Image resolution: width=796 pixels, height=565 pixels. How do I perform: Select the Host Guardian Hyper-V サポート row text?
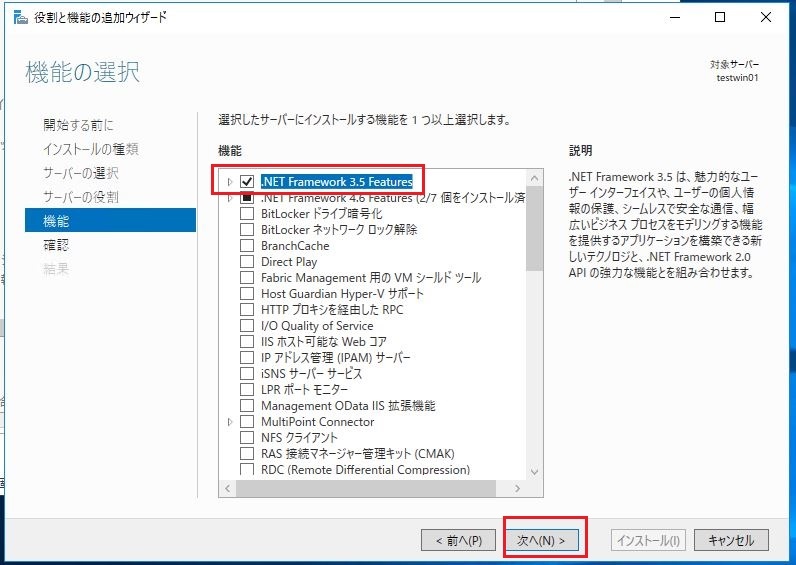[x=342, y=294]
